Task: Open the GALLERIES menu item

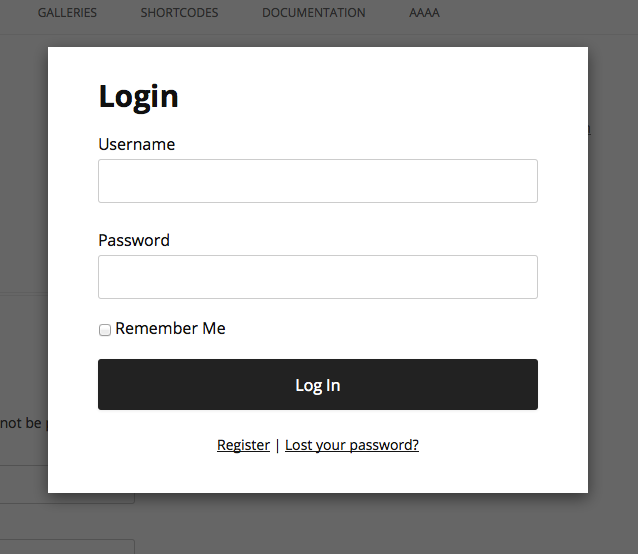Action: click(67, 13)
